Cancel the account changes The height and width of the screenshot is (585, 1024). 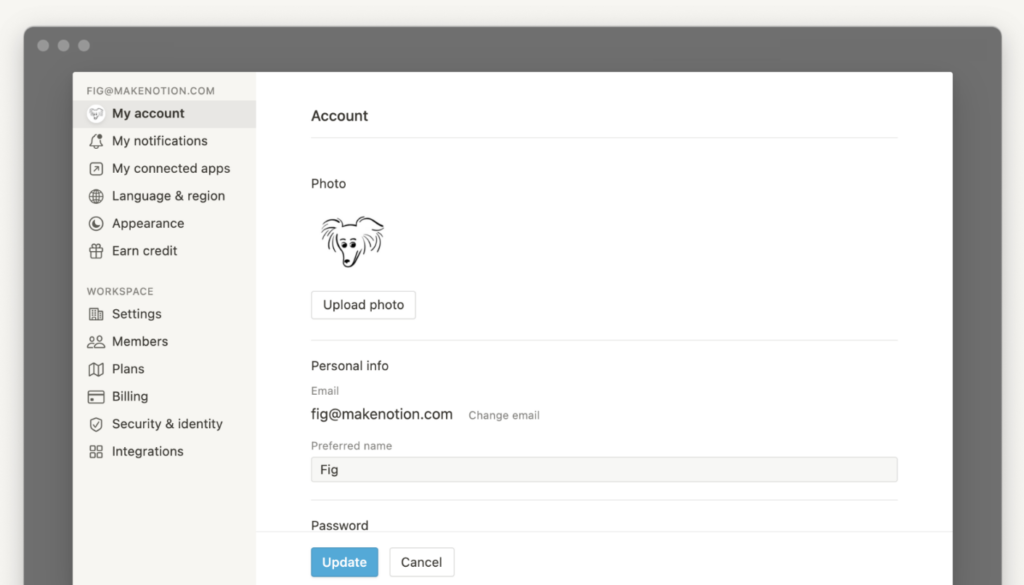click(421, 562)
